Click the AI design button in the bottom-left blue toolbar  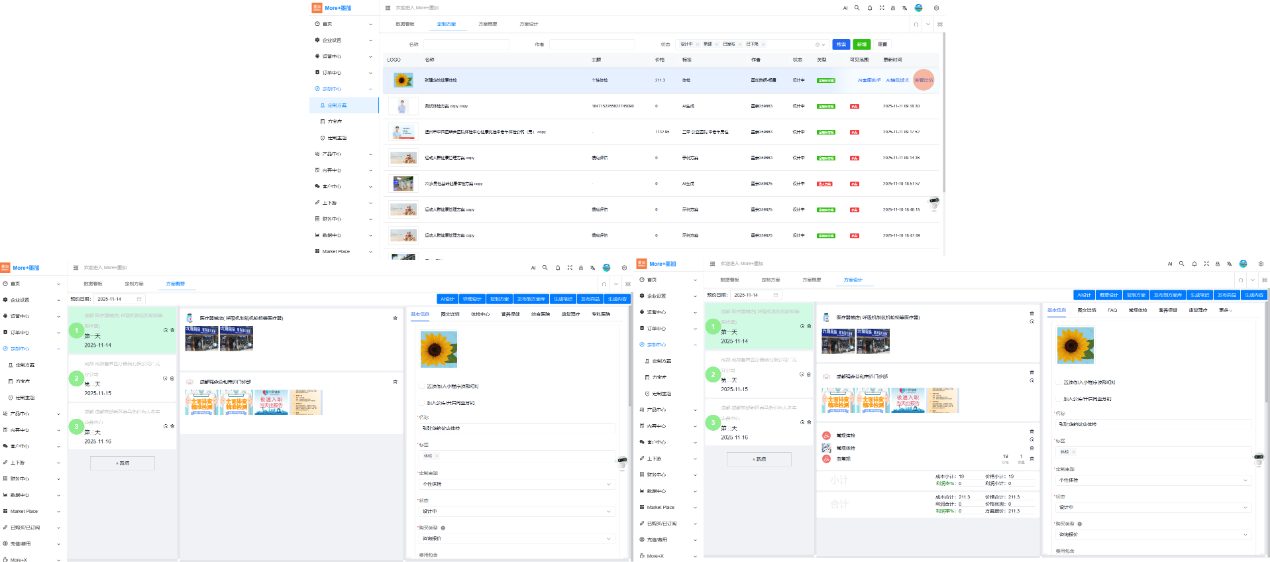click(446, 299)
